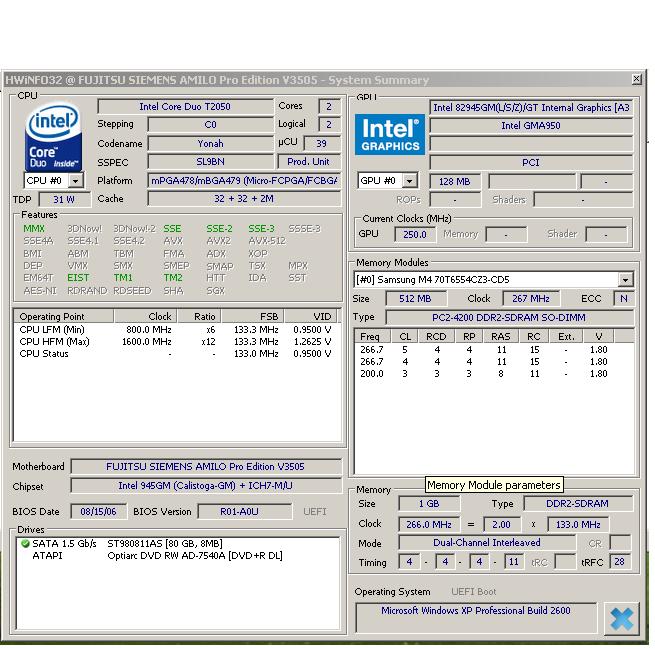Click the Operating Point column header
The width and height of the screenshot is (655, 649).
pyautogui.click(x=63, y=316)
